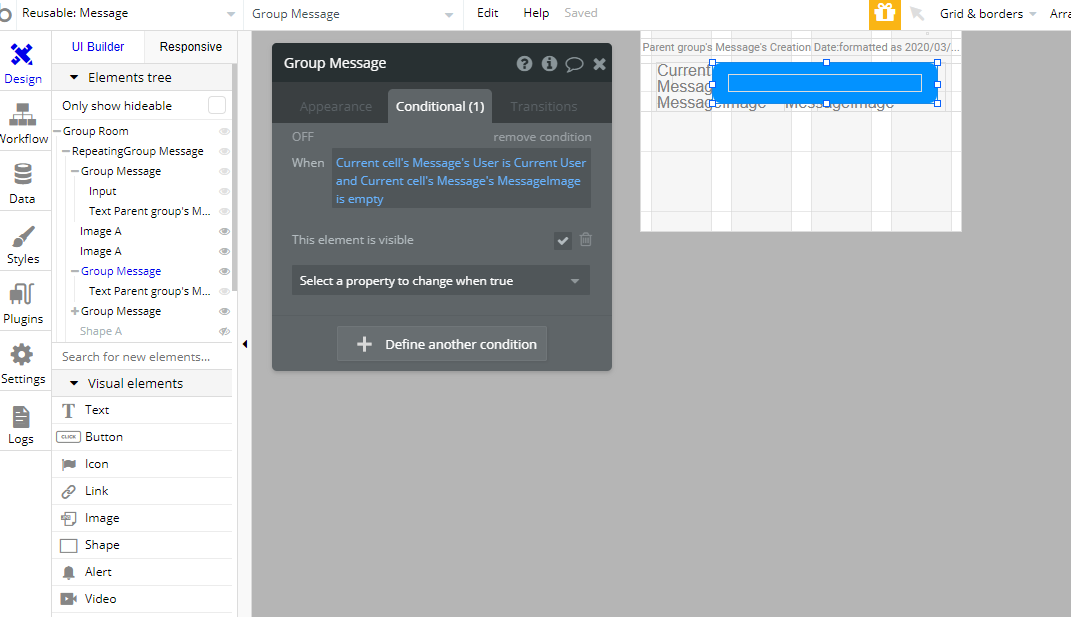1071x617 pixels.
Task: Switch to the Transitions tab
Action: 544,107
